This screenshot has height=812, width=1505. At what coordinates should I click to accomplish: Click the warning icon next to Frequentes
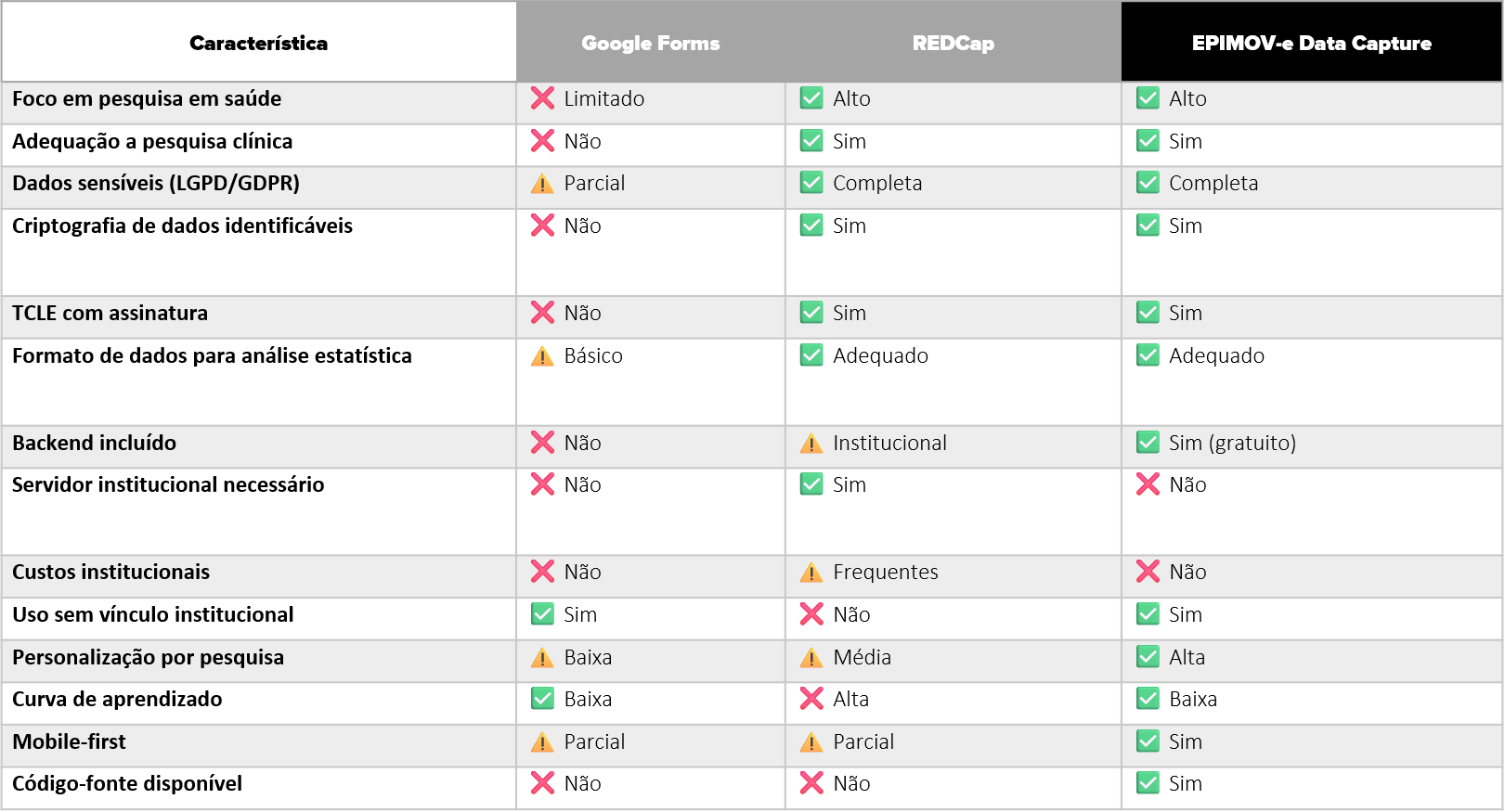[x=811, y=573]
